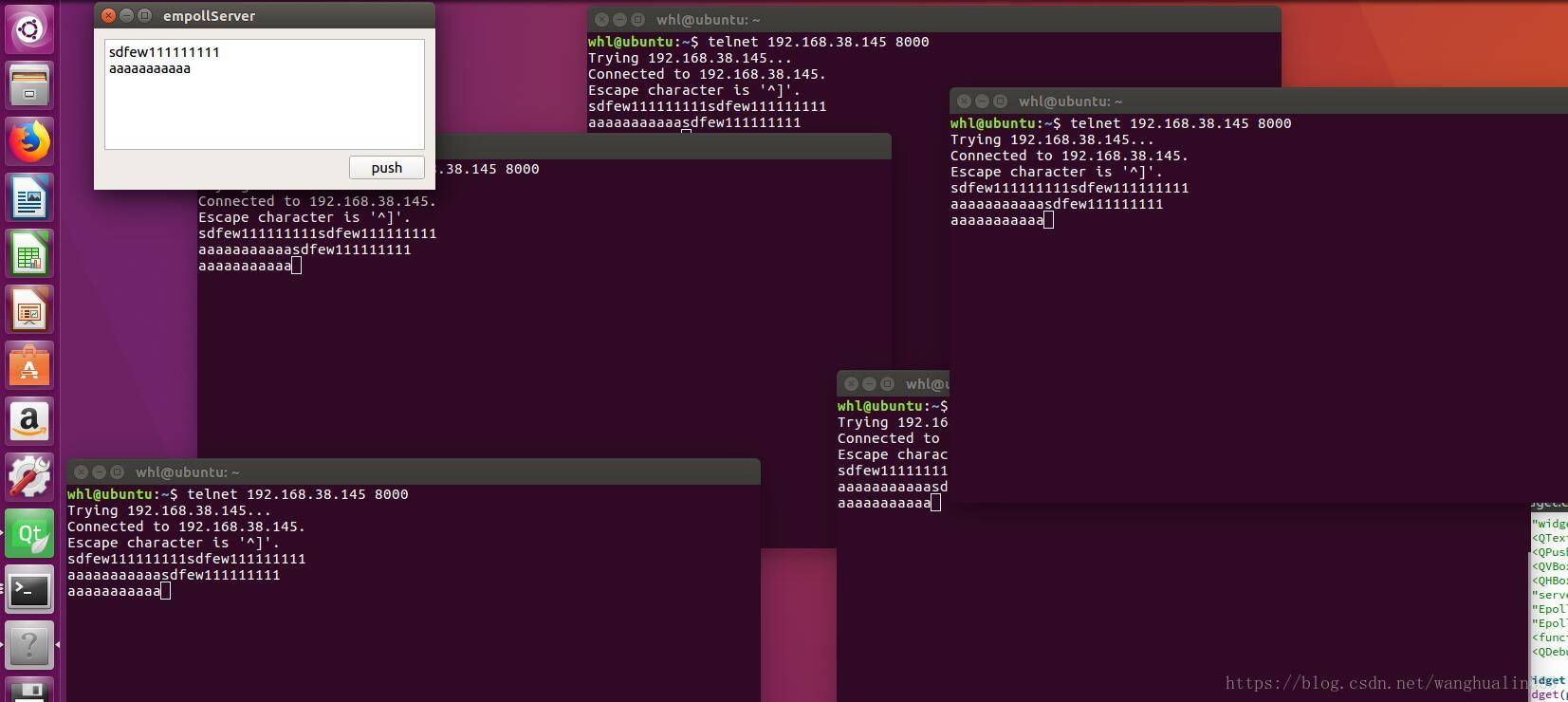Launch Firefox from the dock
The width and height of the screenshot is (1568, 702).
[29, 141]
